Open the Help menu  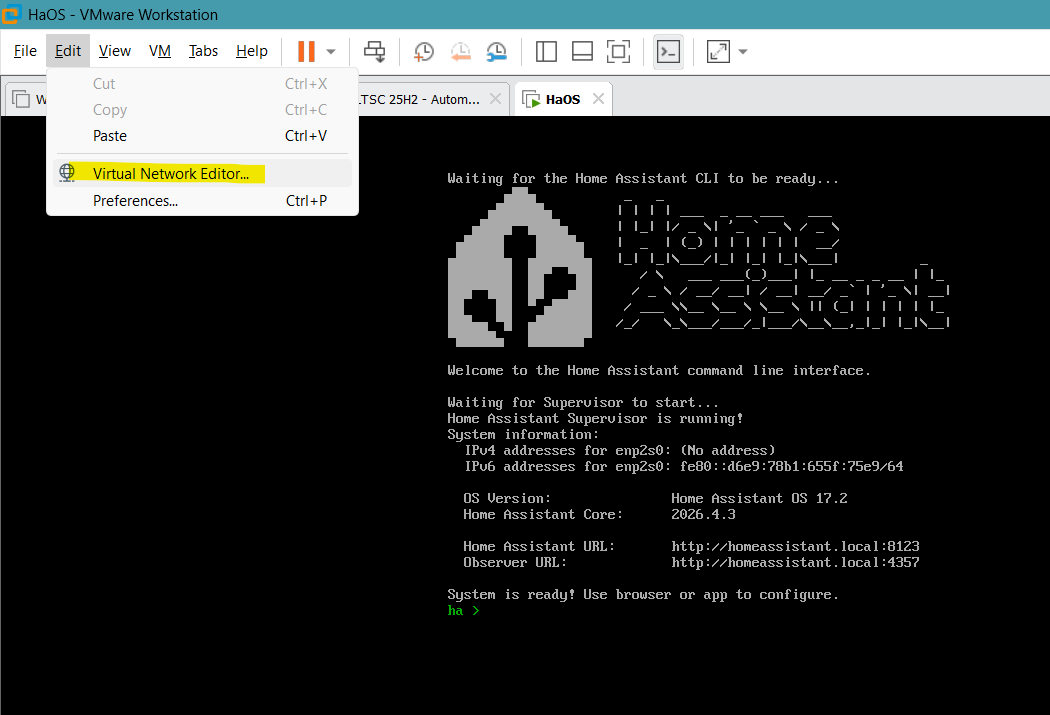coord(252,51)
